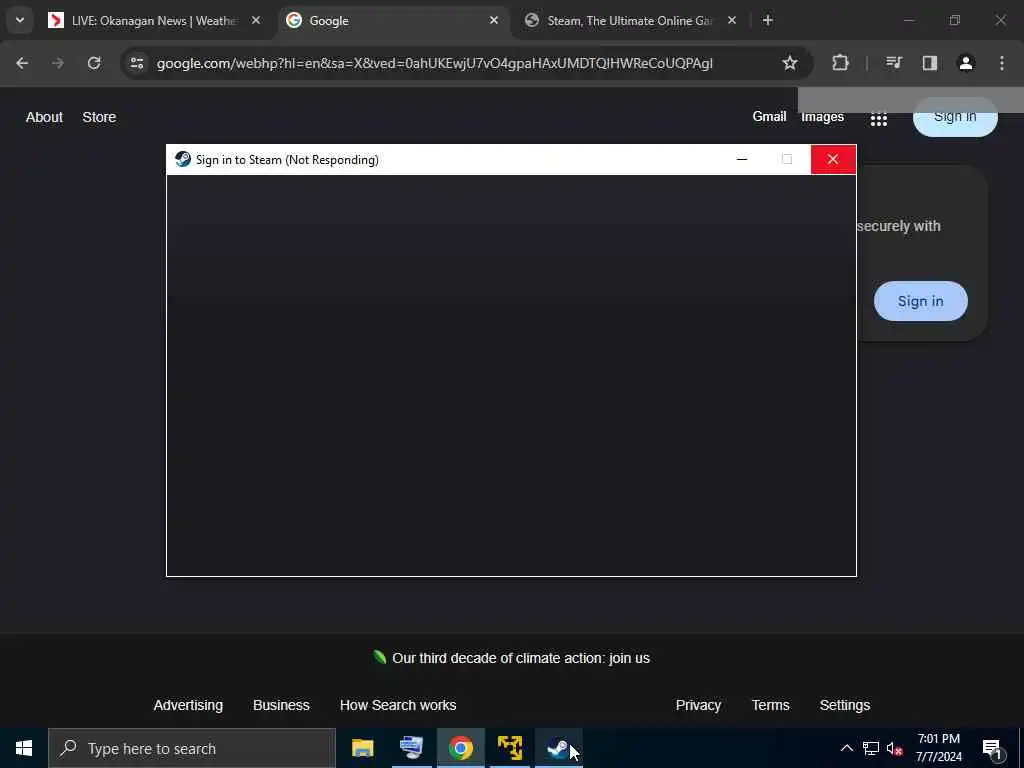This screenshot has width=1024, height=768.
Task: Open the Windows Start menu
Action: (x=24, y=748)
